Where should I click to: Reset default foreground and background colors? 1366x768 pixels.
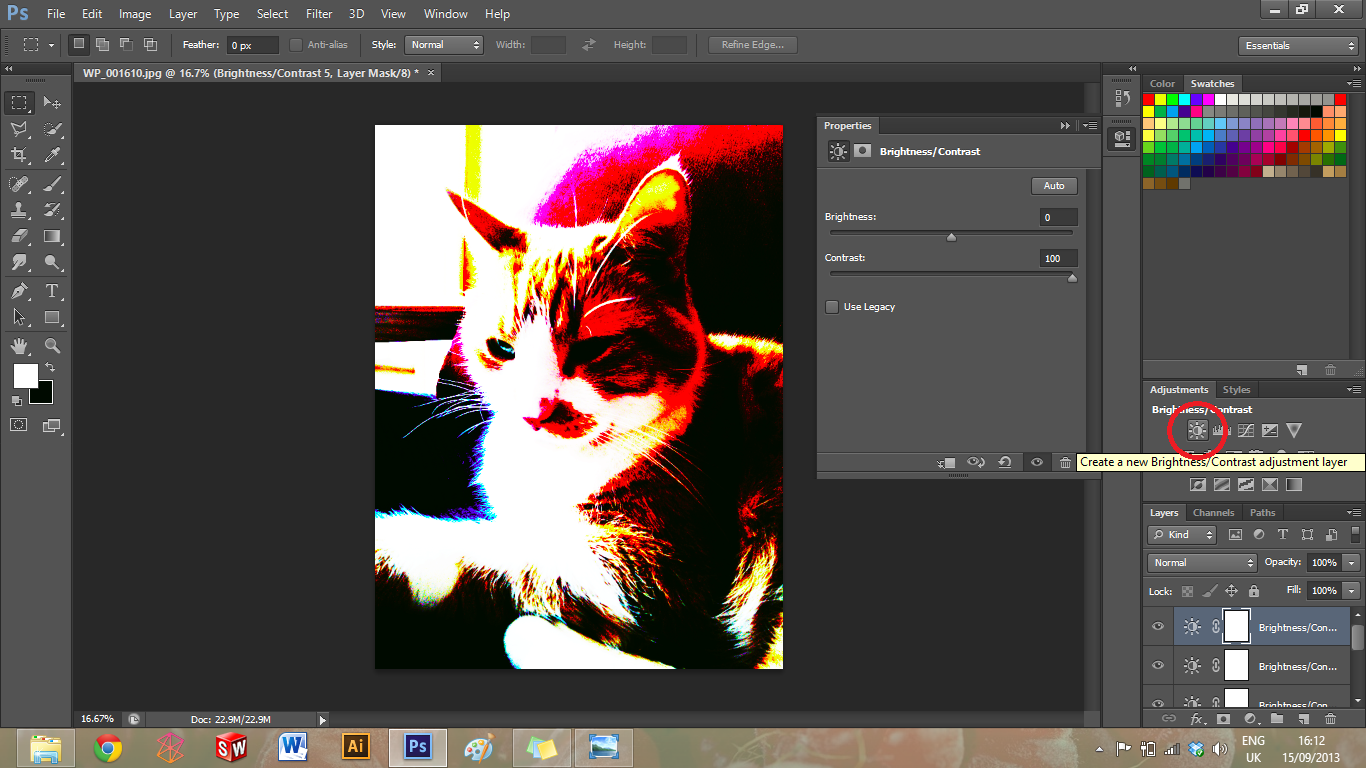tap(17, 400)
